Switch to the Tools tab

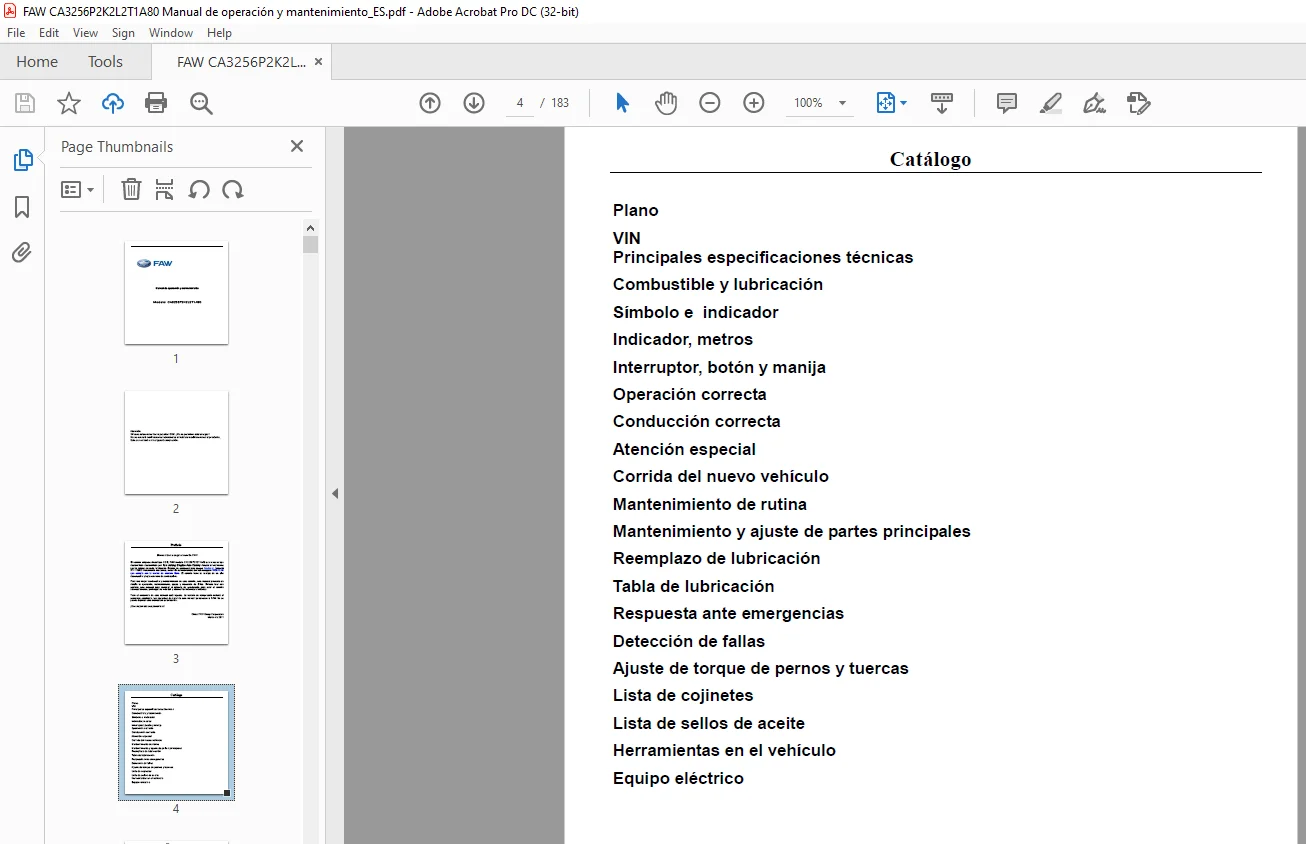(x=105, y=62)
